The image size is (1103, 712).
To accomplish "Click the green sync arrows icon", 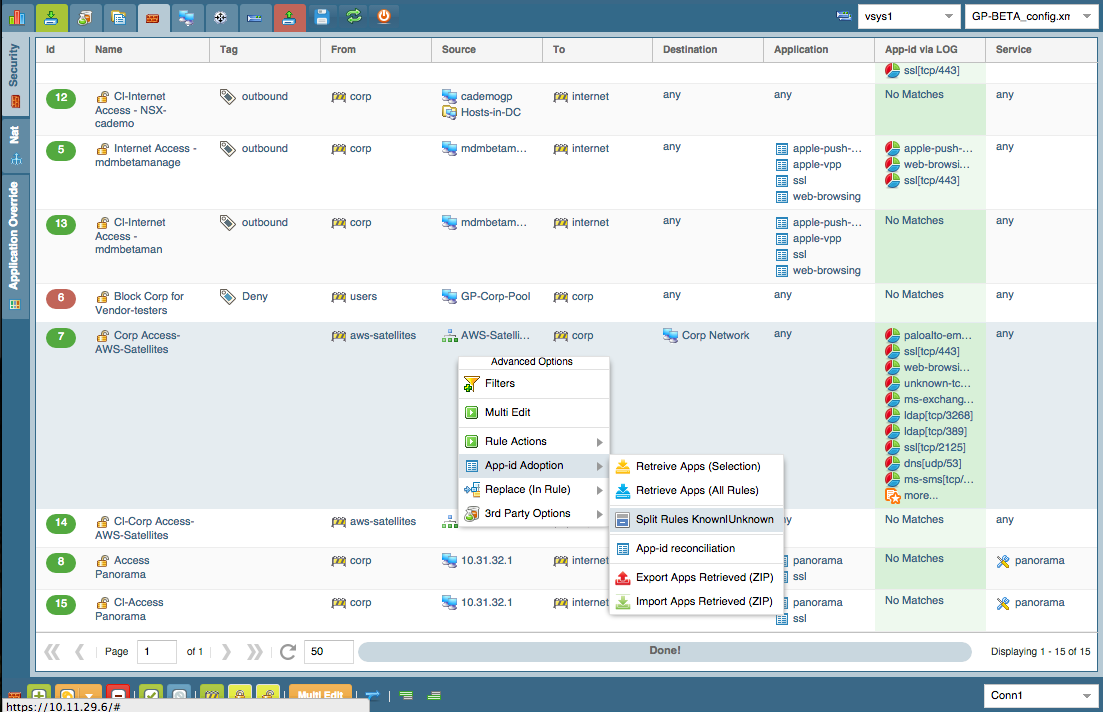I will [353, 17].
